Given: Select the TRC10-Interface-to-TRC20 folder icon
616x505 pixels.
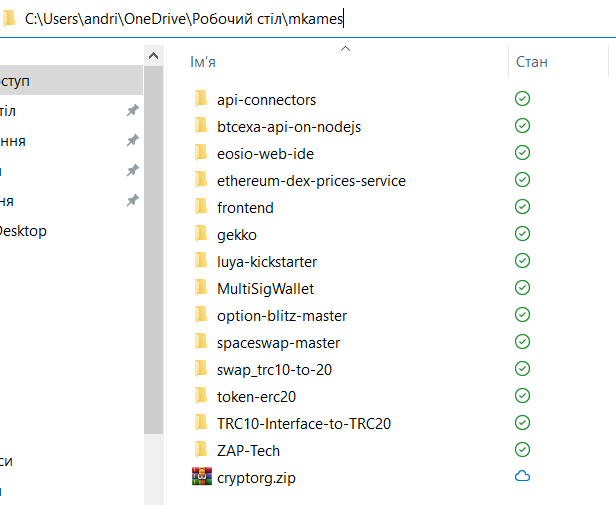Looking at the screenshot, I should [201, 422].
